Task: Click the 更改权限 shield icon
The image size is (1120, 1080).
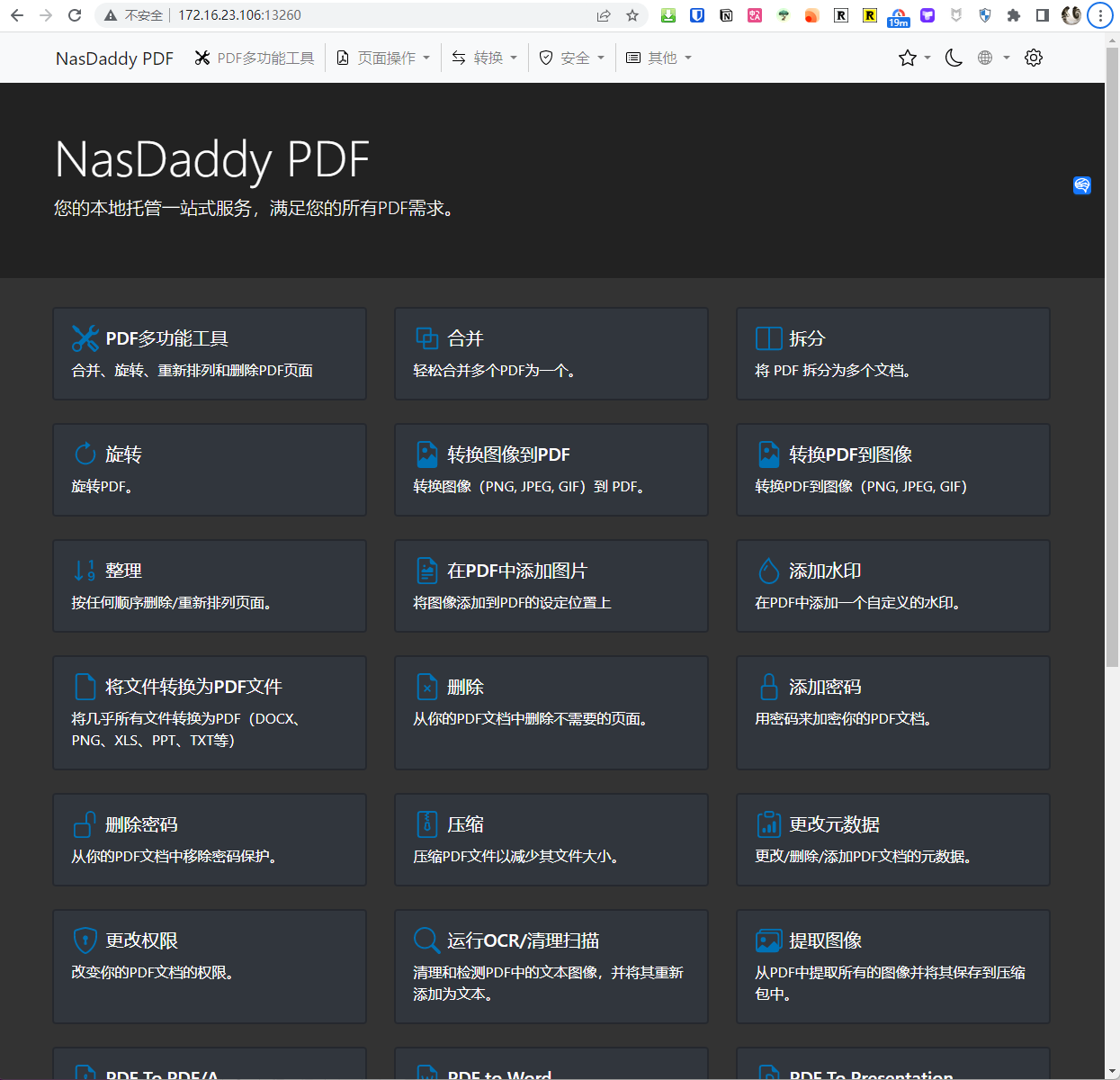Action: [85, 940]
